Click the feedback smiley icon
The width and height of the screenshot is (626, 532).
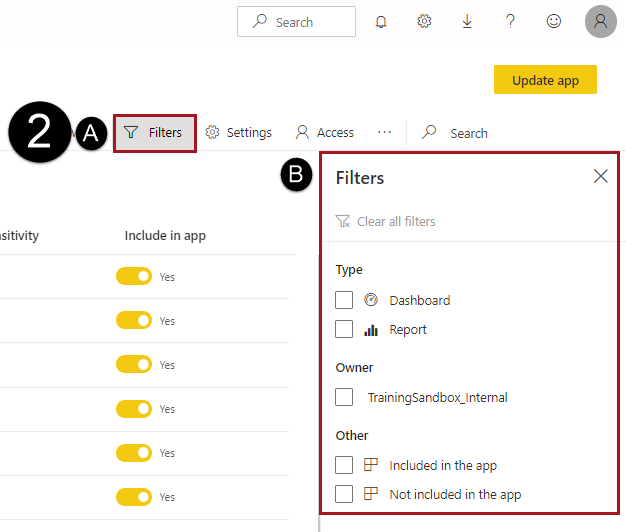(x=554, y=21)
